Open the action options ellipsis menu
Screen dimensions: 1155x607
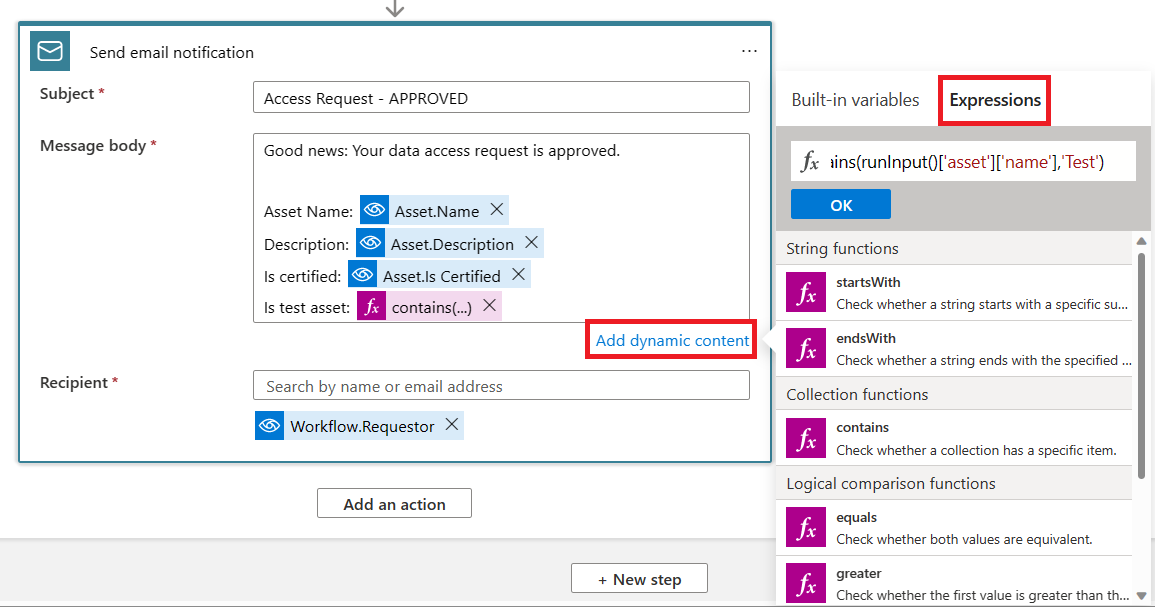pos(749,51)
